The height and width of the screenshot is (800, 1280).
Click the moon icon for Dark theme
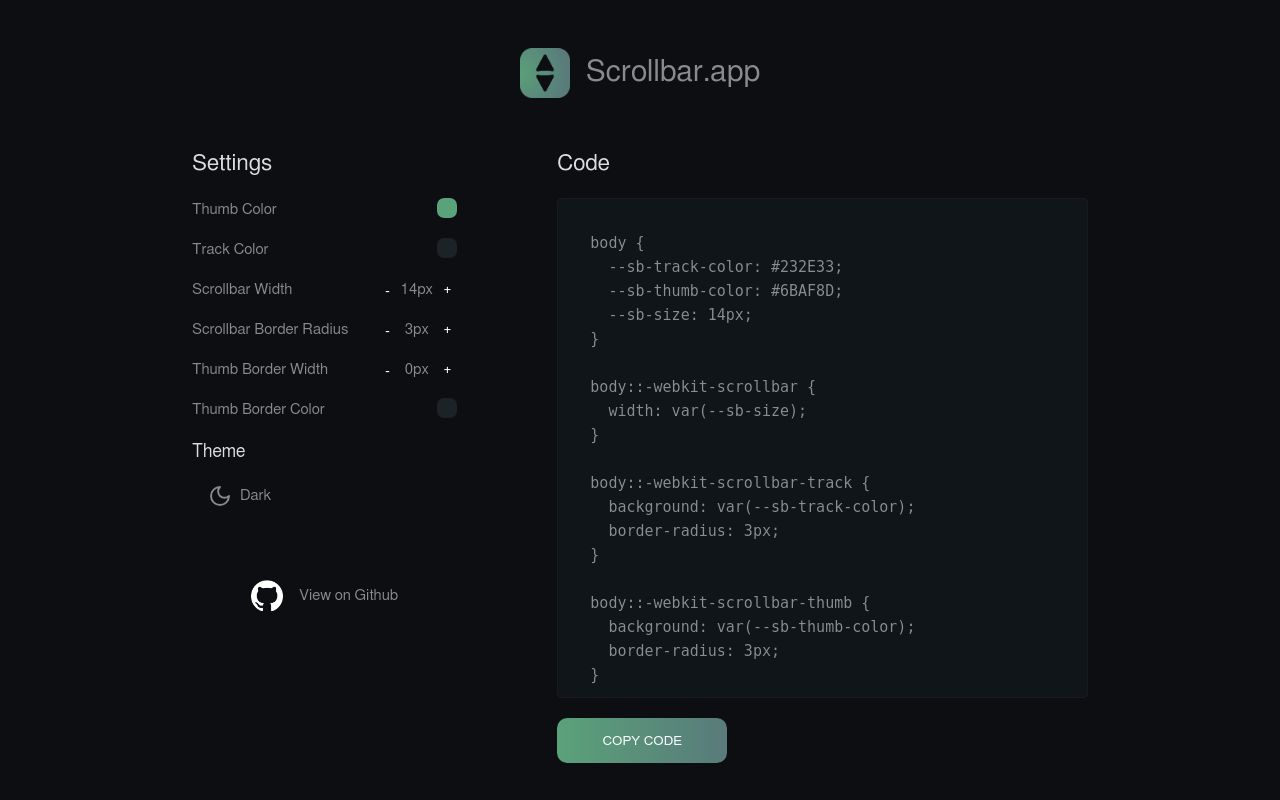[220, 495]
